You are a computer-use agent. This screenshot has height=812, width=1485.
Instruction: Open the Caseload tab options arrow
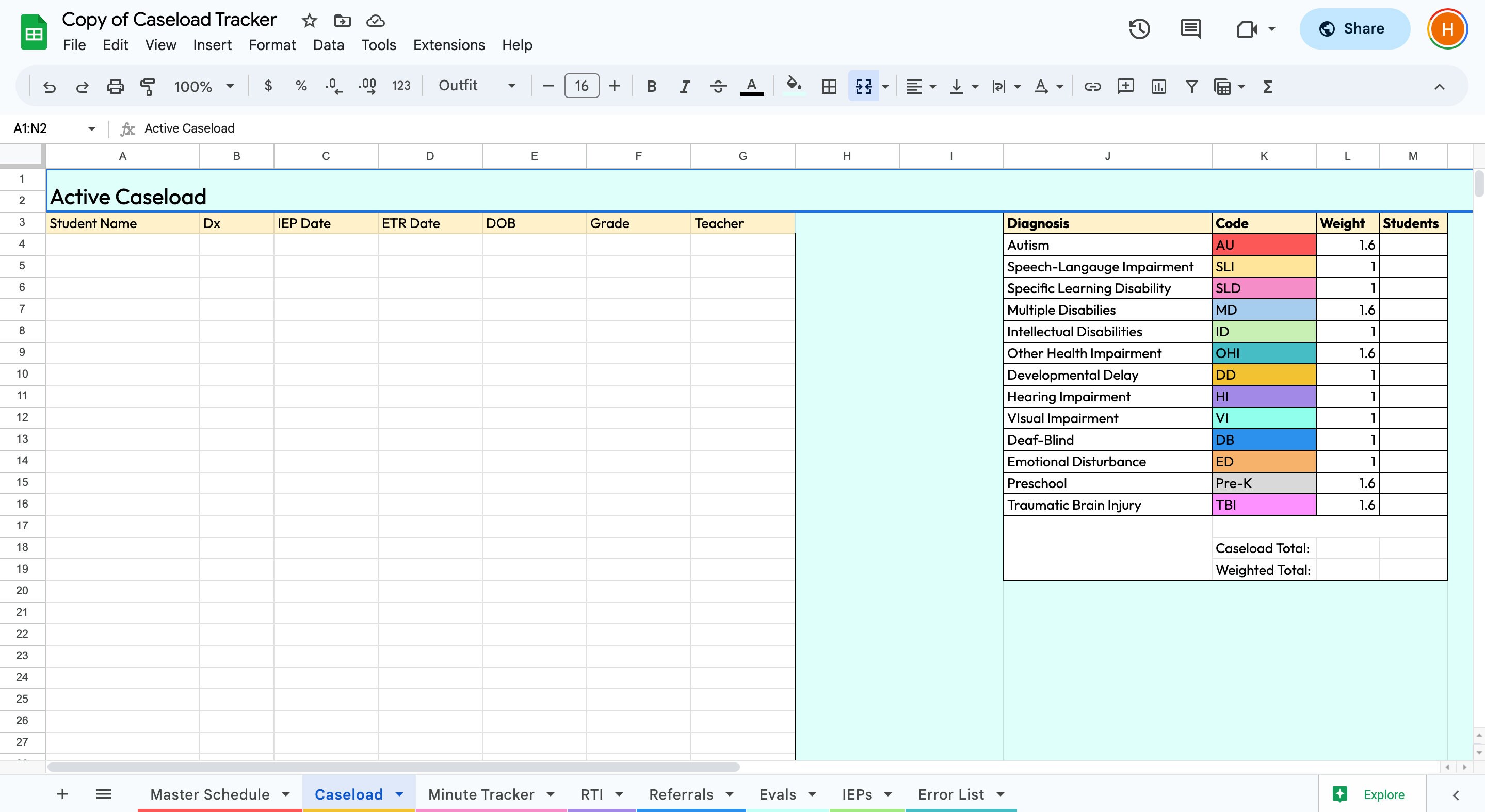[x=399, y=794]
